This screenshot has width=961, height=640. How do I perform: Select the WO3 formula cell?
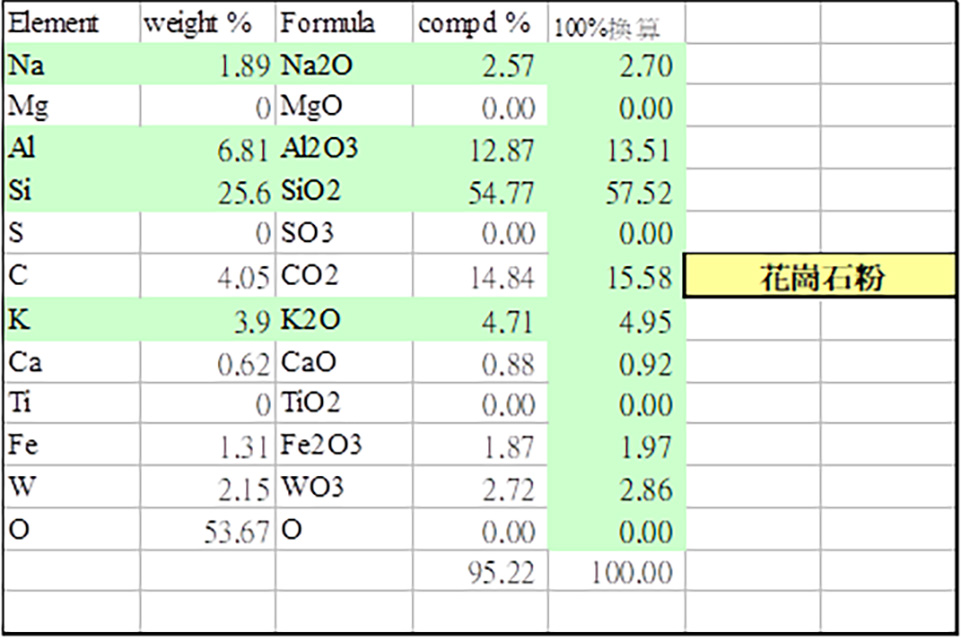point(344,487)
